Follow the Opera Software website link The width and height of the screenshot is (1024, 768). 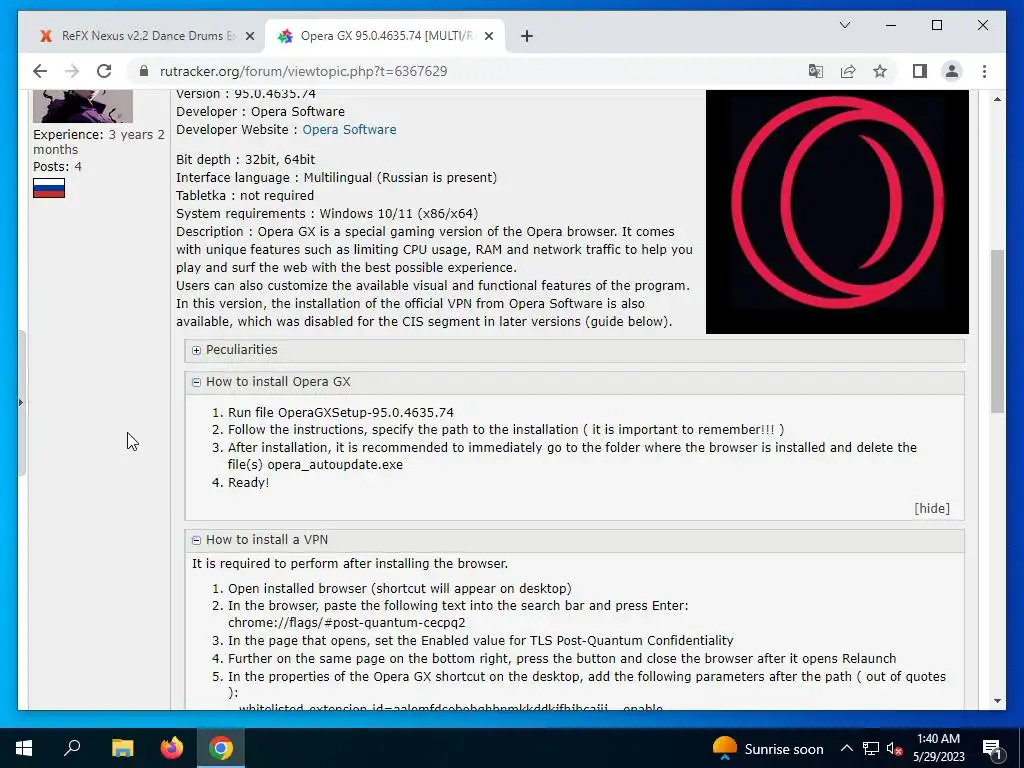349,129
